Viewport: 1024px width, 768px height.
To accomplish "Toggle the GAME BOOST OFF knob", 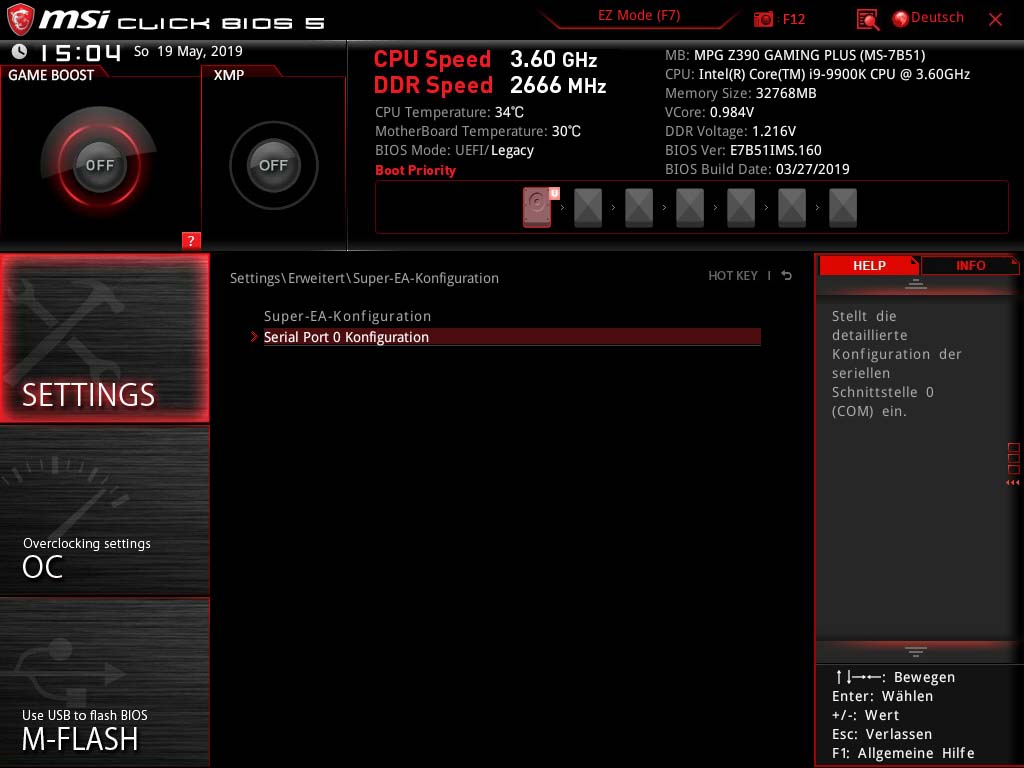I will click(99, 165).
